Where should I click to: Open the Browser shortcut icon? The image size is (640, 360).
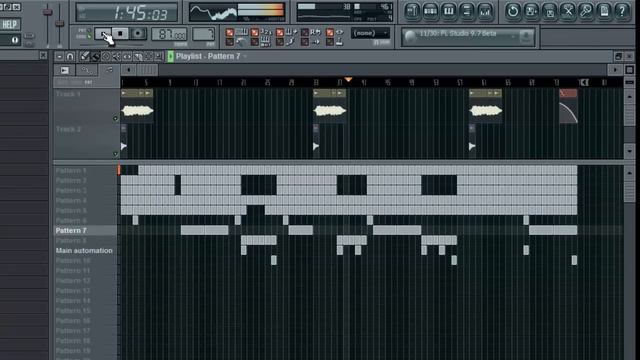pyautogui.click(x=467, y=11)
